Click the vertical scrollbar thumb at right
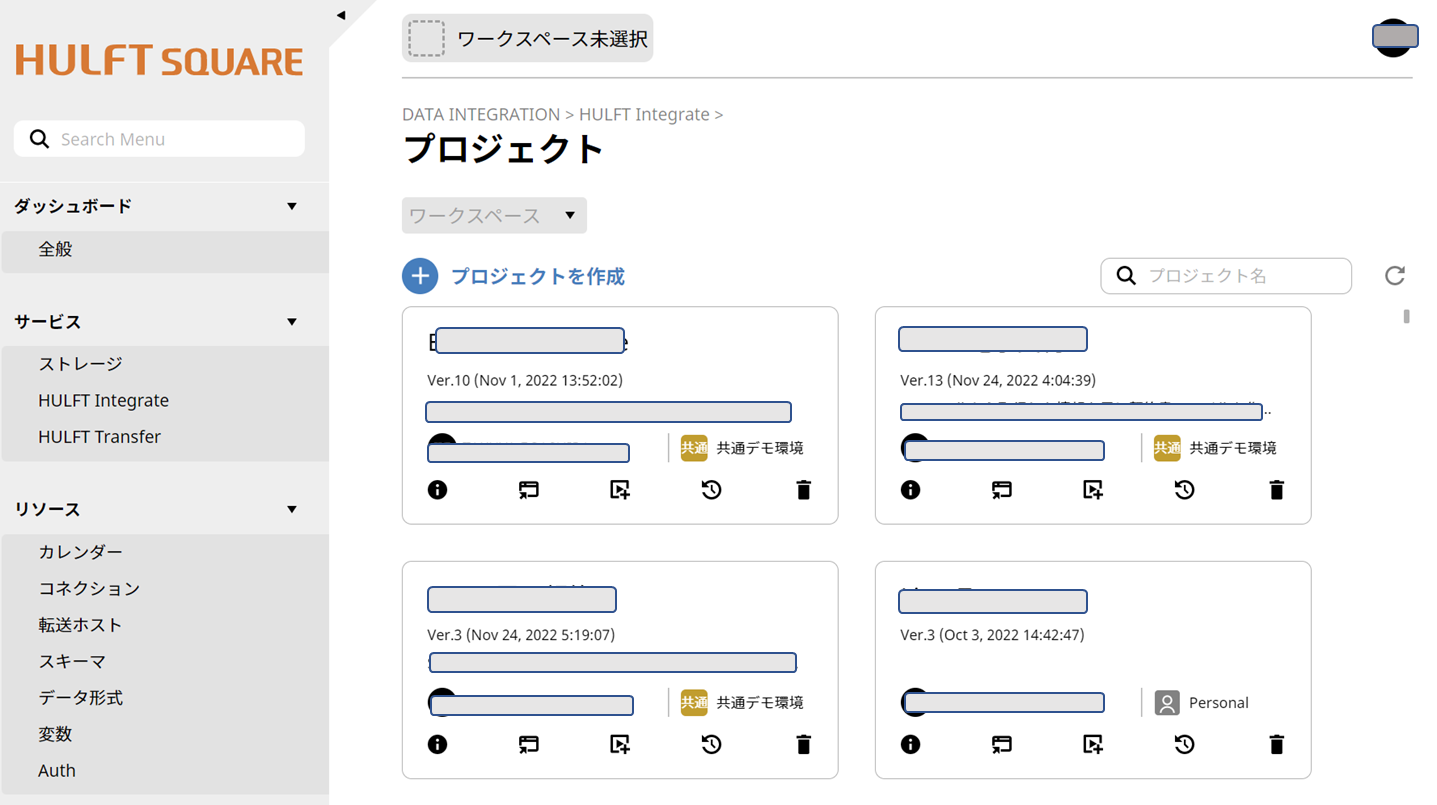 [x=1407, y=316]
